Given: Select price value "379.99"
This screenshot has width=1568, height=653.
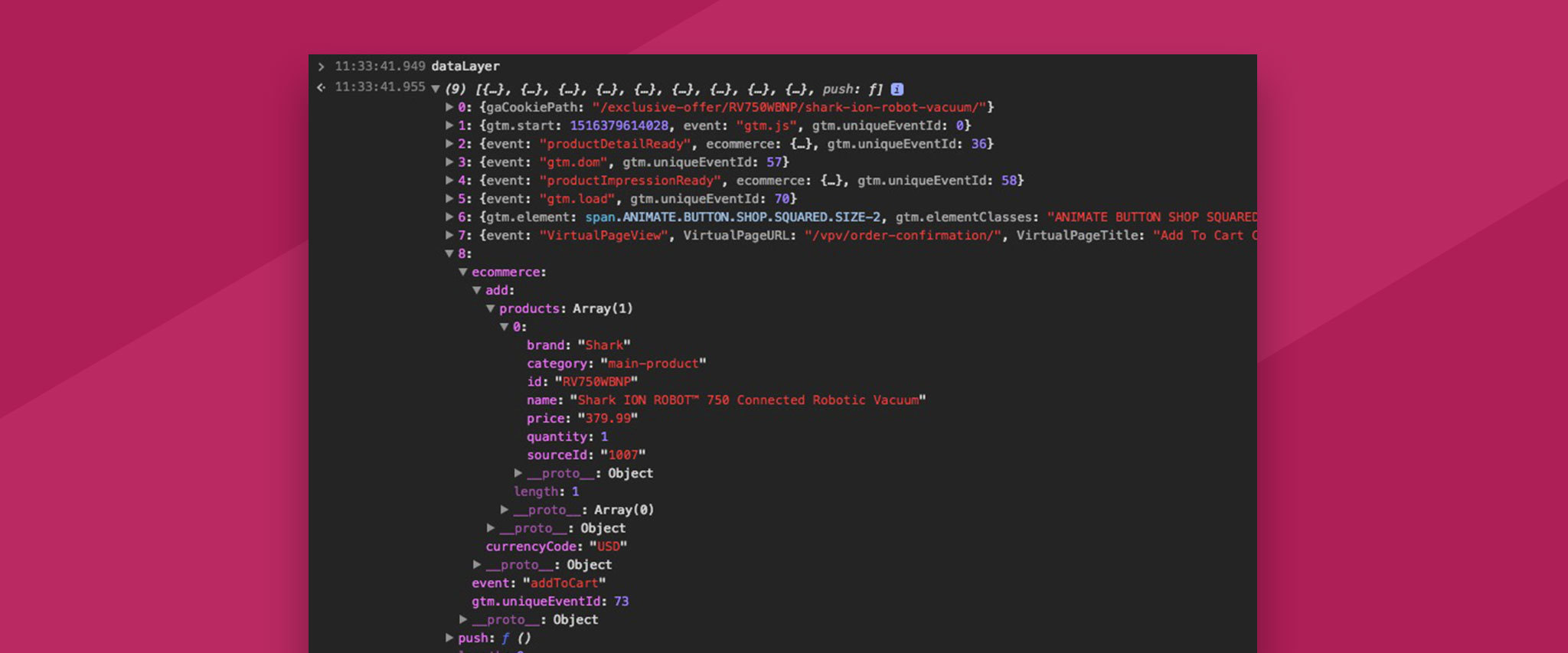Looking at the screenshot, I should [x=608, y=419].
